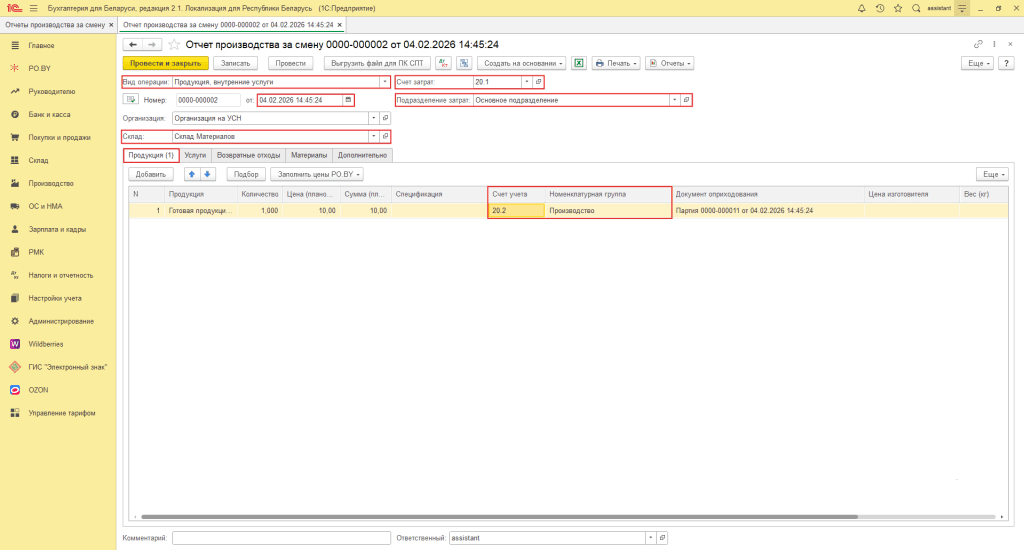Click the back navigation arrow
This screenshot has height=550, width=1024.
click(x=132, y=44)
